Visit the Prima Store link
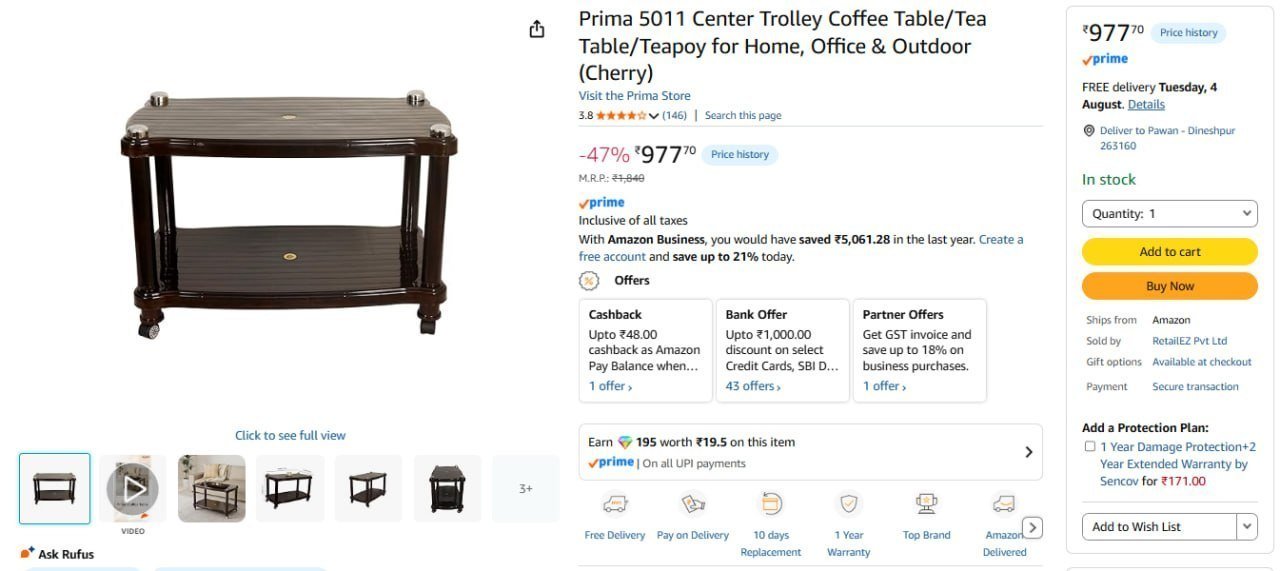Screen dimensions: 1280x571 (x=634, y=96)
